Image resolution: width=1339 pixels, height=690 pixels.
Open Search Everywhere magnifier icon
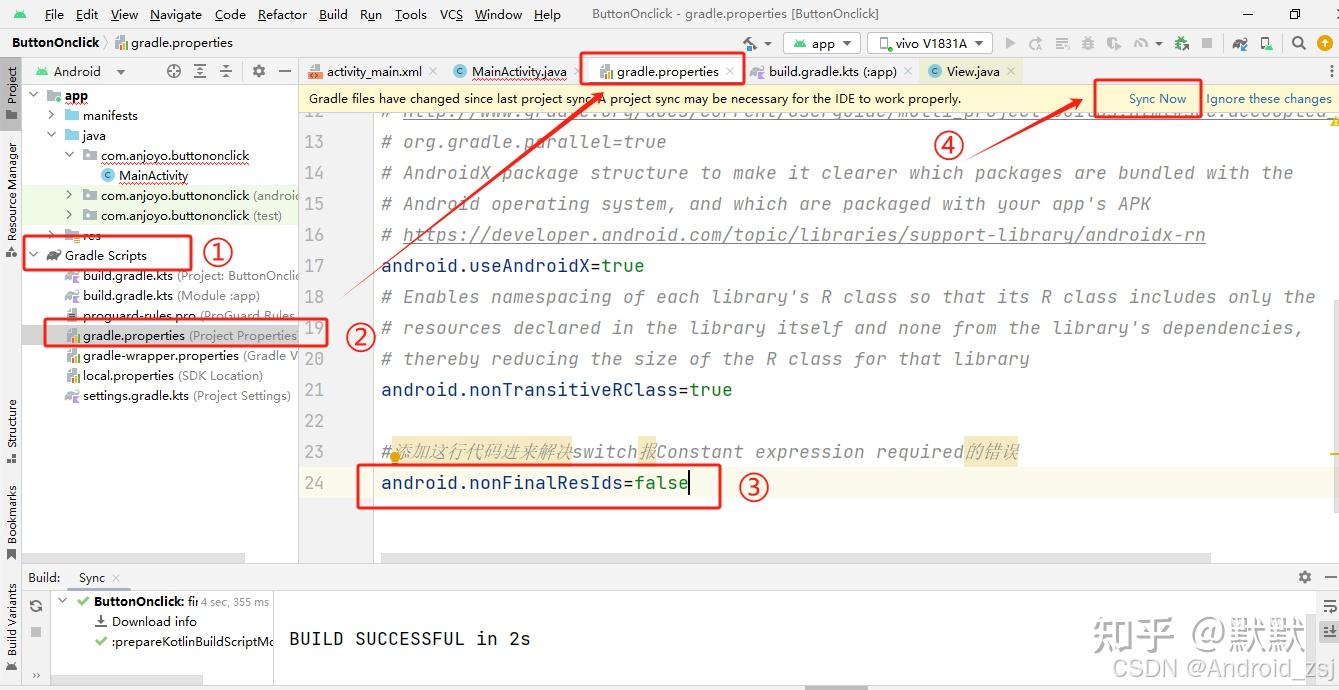[1297, 43]
